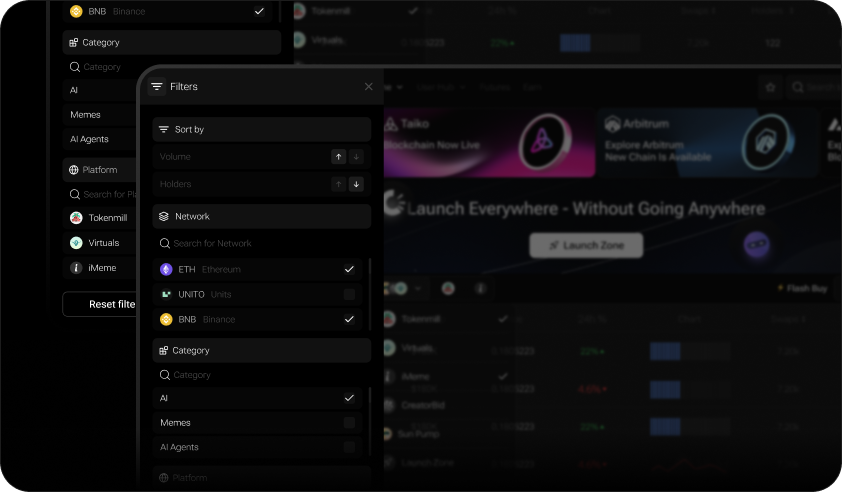Sort Volume descending with down arrow
Screen dimensions: 842x492
(x=357, y=157)
